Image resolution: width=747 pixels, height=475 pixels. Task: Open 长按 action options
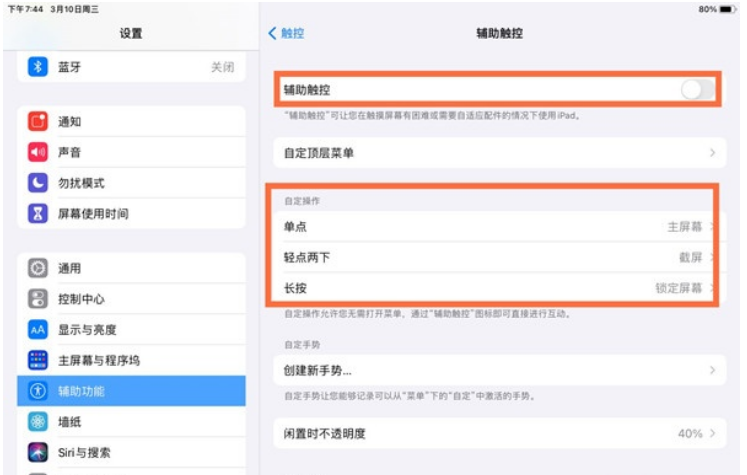[497, 288]
